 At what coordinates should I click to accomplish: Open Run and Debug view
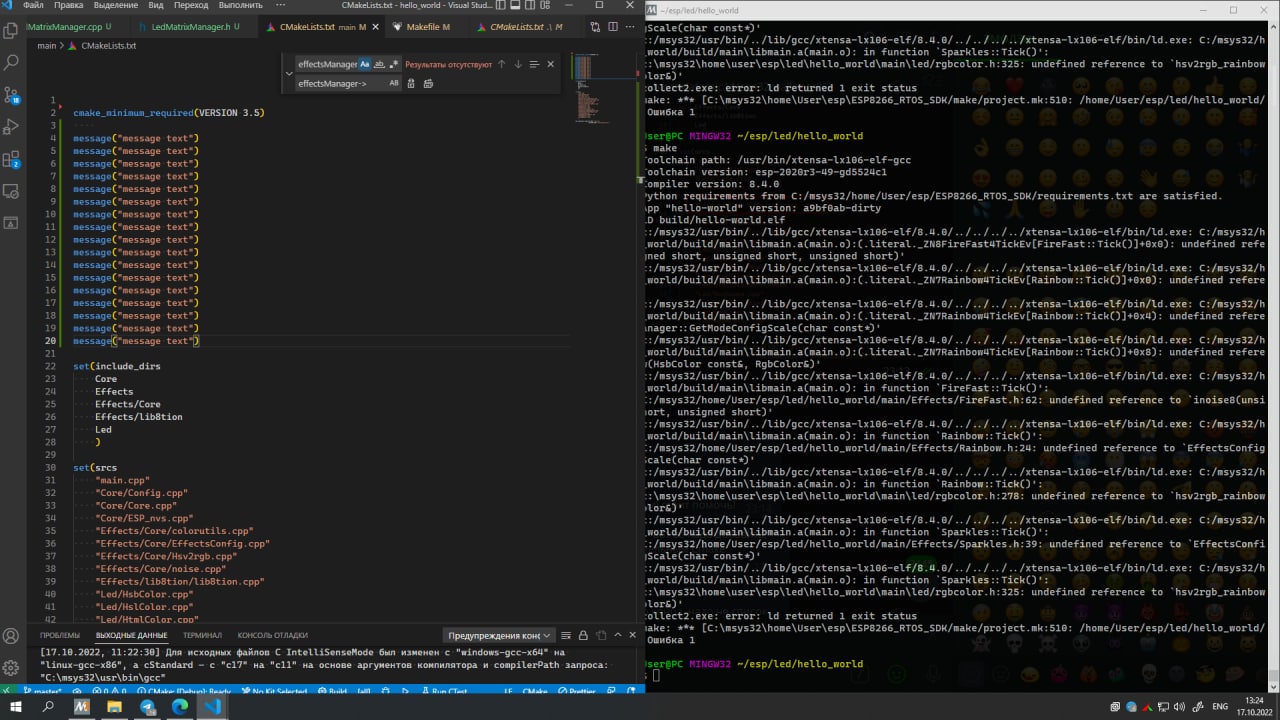(x=12, y=127)
